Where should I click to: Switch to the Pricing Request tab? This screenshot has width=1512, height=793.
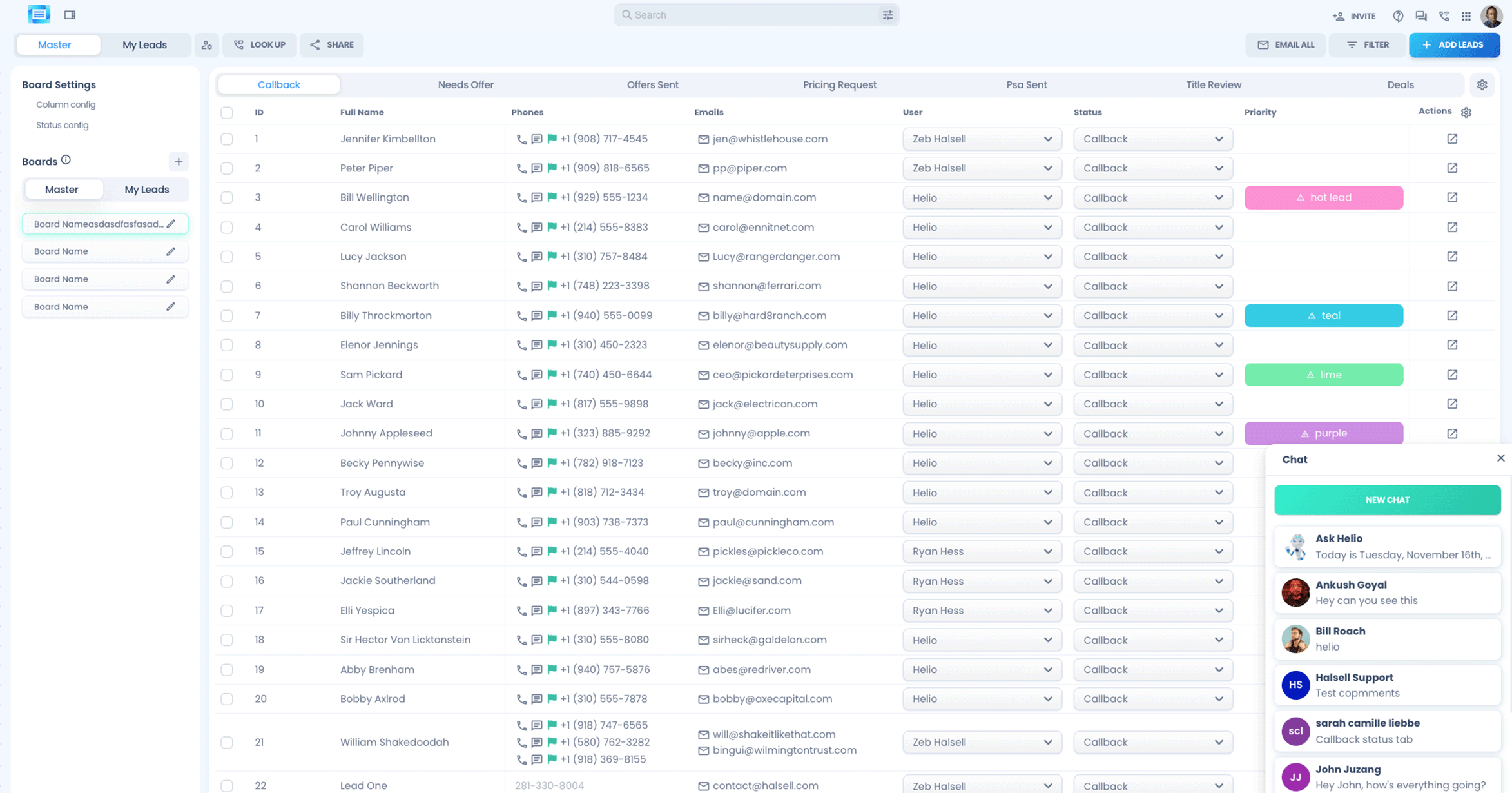[x=839, y=85]
